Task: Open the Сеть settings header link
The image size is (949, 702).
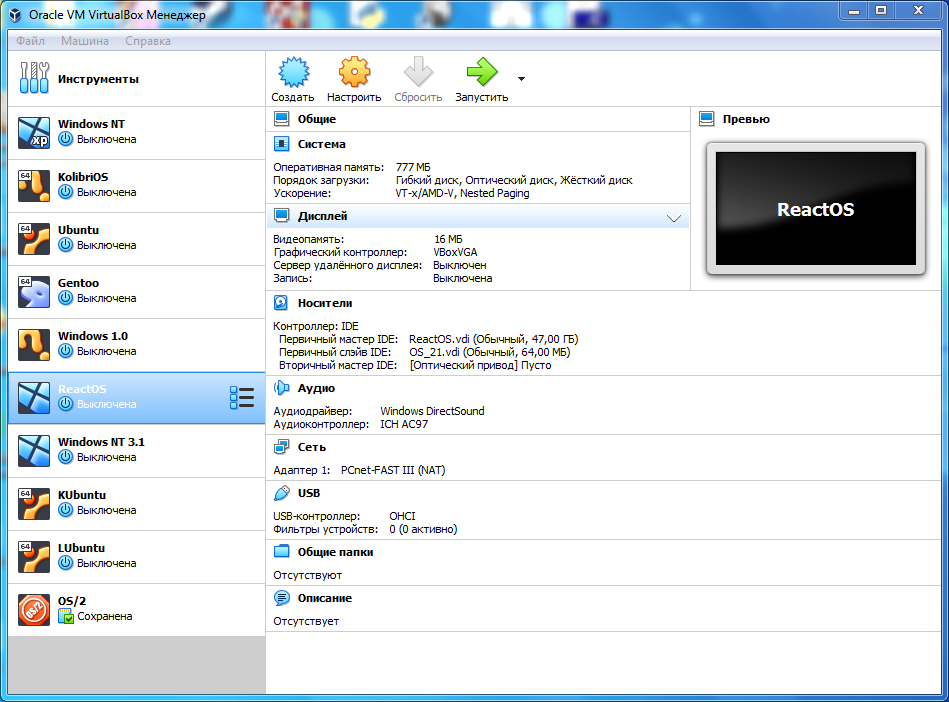Action: 312,447
